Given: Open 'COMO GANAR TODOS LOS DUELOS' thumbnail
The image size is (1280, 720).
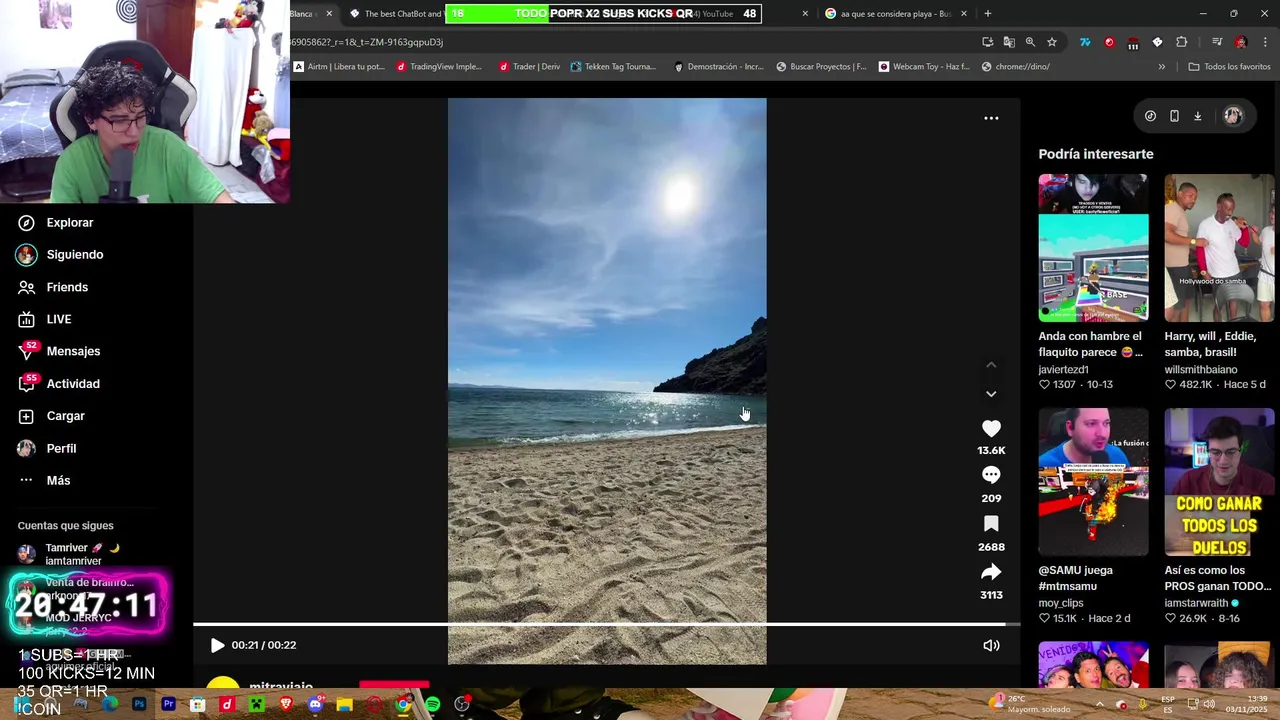Looking at the screenshot, I should pos(1219,482).
